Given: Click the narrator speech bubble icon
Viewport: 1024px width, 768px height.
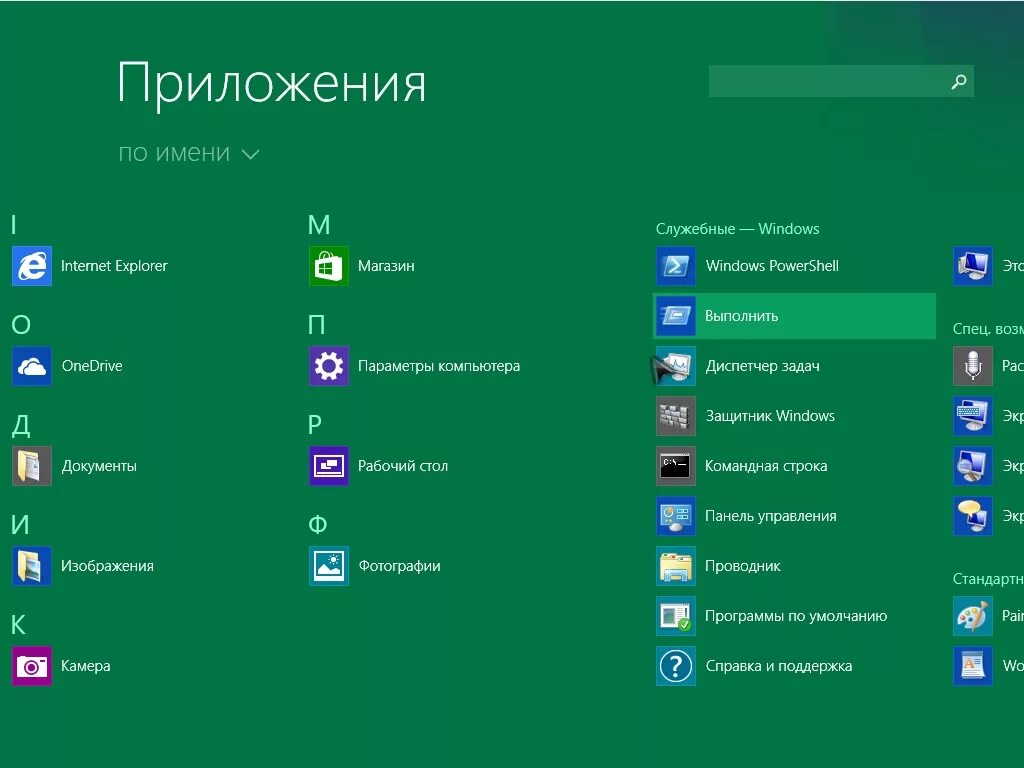Looking at the screenshot, I should [x=972, y=516].
